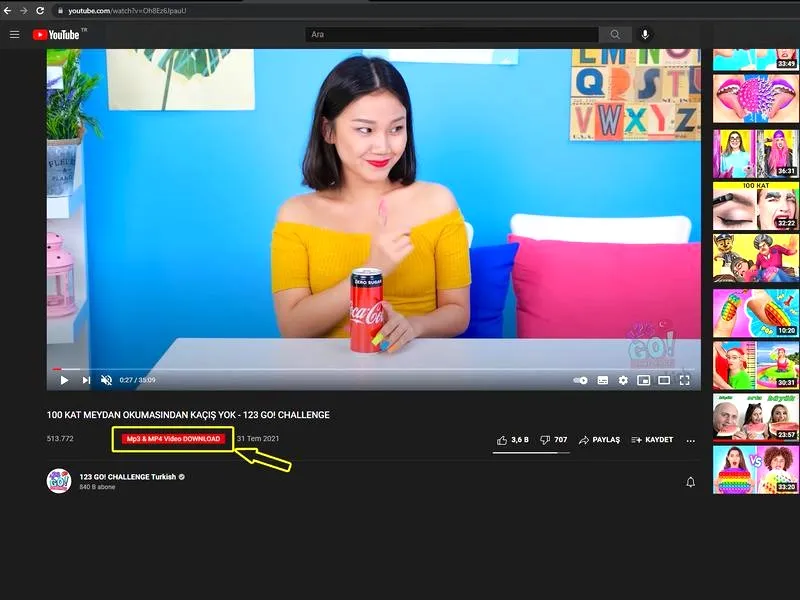Open the hamburger guide menu
800x600 pixels.
tap(14, 34)
